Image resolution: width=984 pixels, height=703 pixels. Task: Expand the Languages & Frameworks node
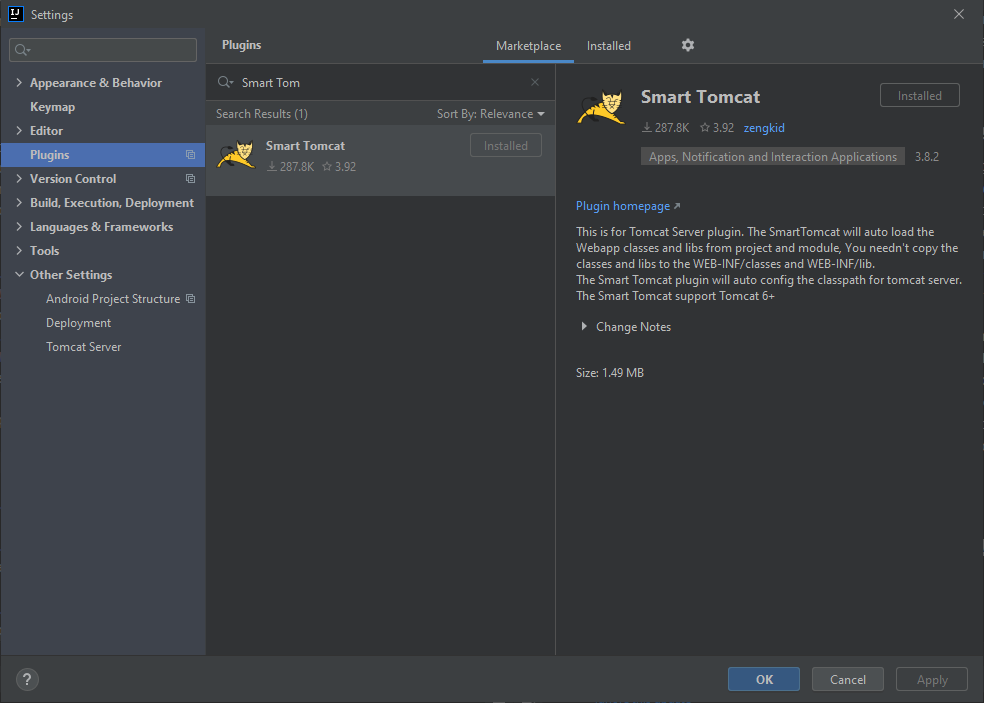point(19,227)
